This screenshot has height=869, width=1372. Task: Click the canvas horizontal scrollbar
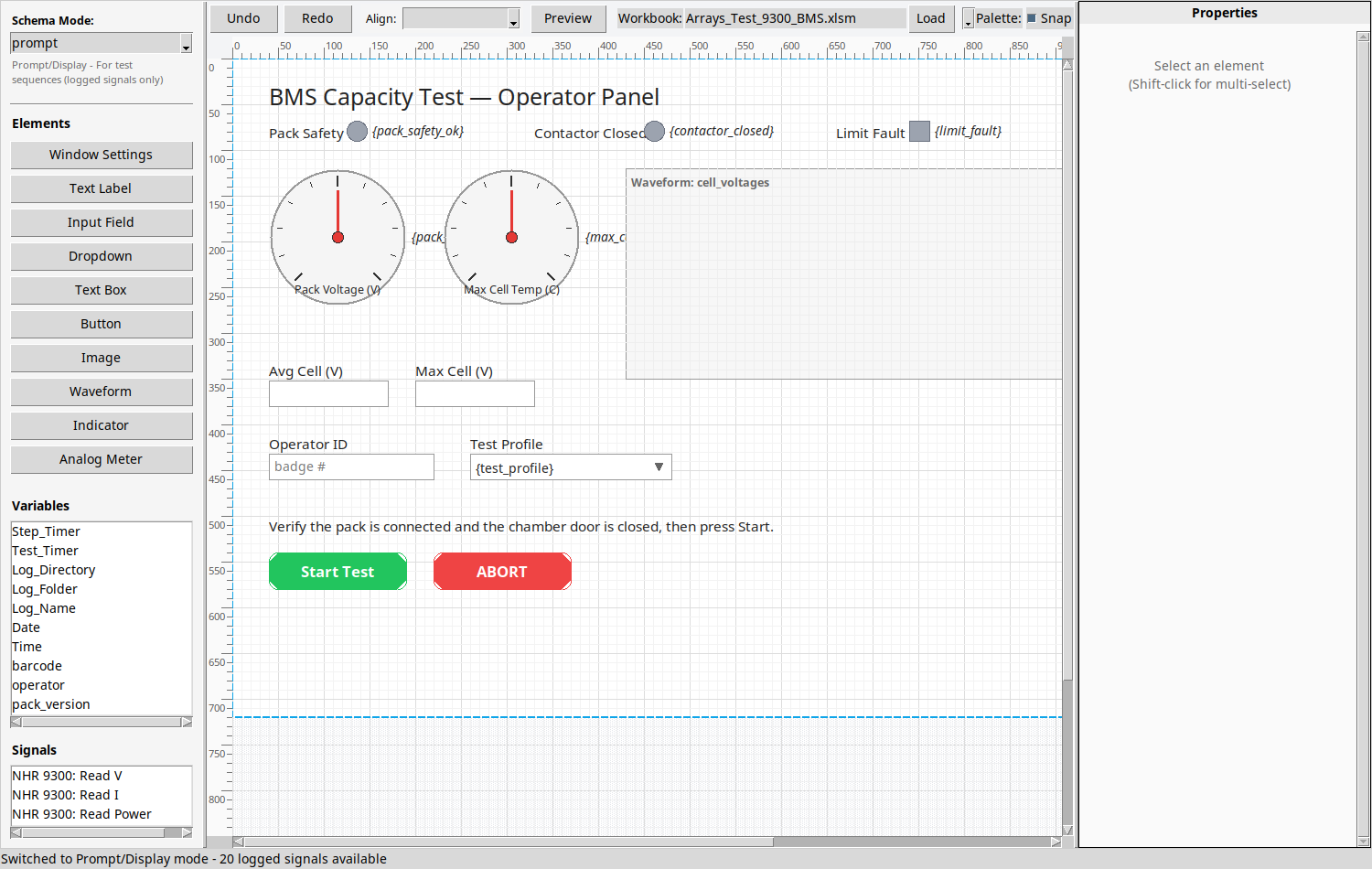(647, 842)
